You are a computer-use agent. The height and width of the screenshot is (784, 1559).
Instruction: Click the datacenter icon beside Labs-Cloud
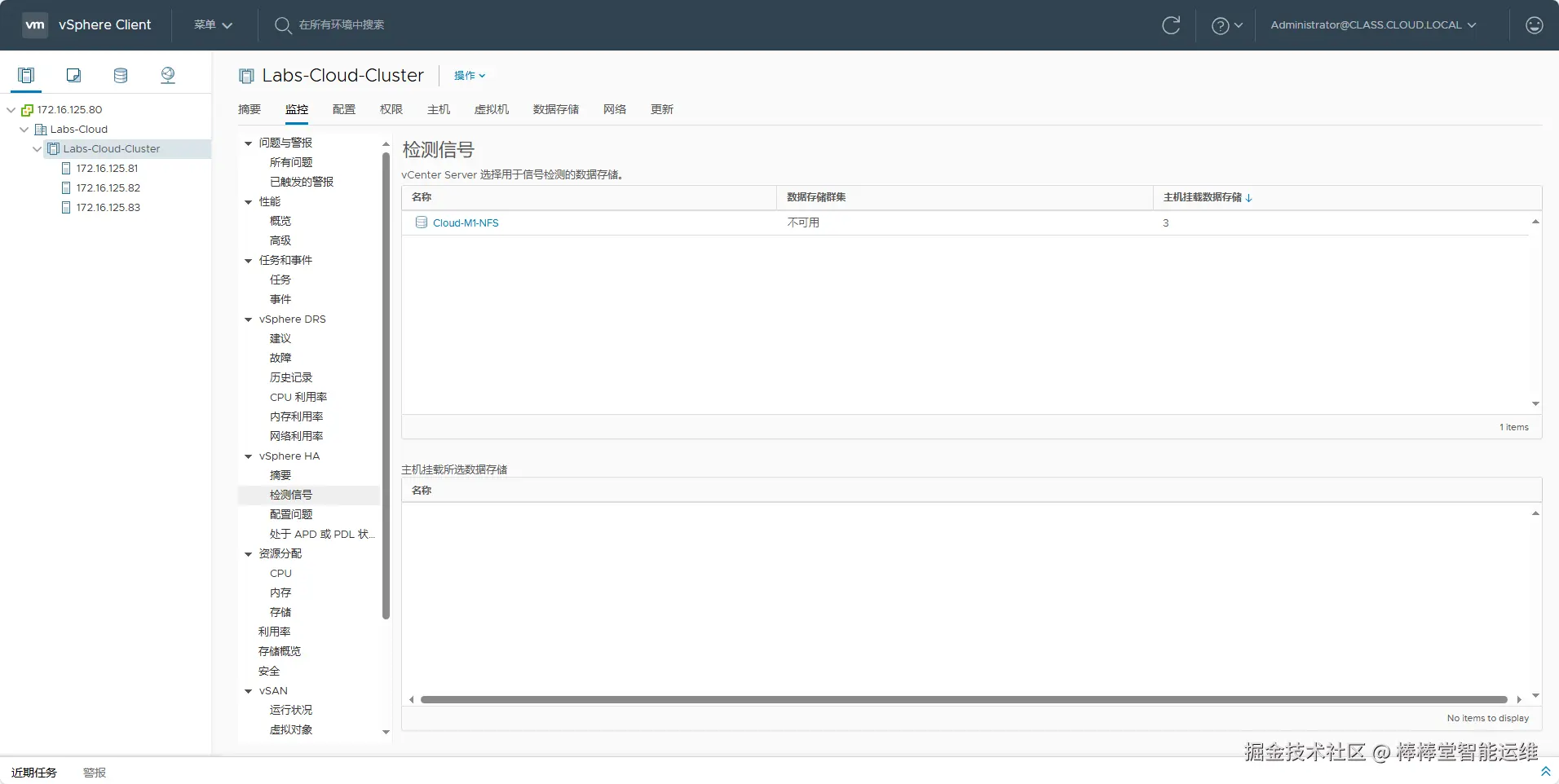click(x=41, y=130)
